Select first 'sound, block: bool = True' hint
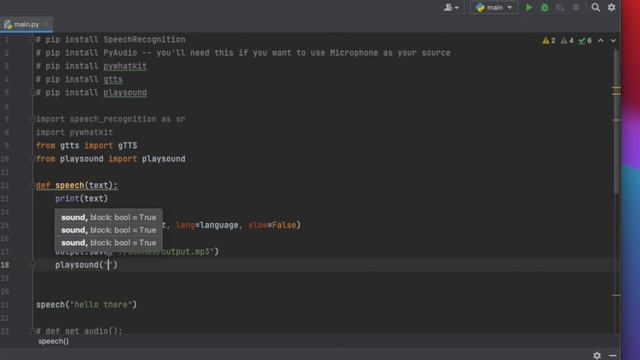Image resolution: width=640 pixels, height=360 pixels. tap(109, 217)
